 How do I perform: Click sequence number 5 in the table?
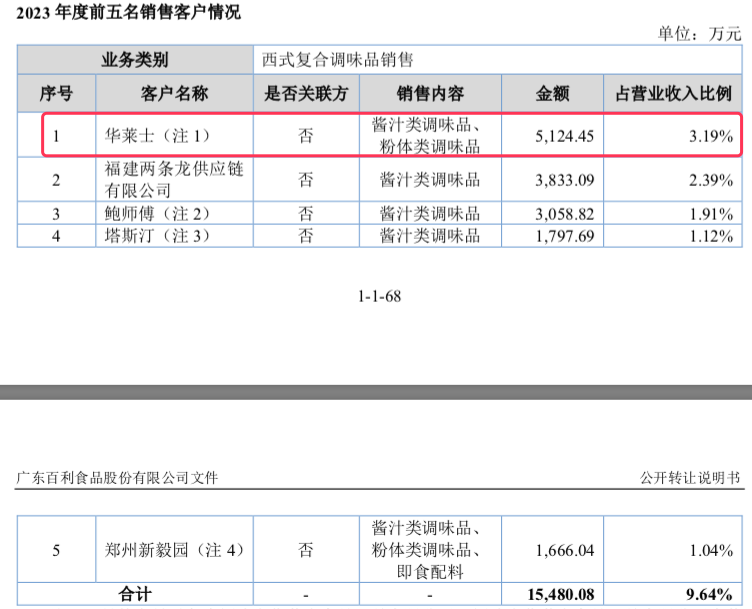pos(56,550)
